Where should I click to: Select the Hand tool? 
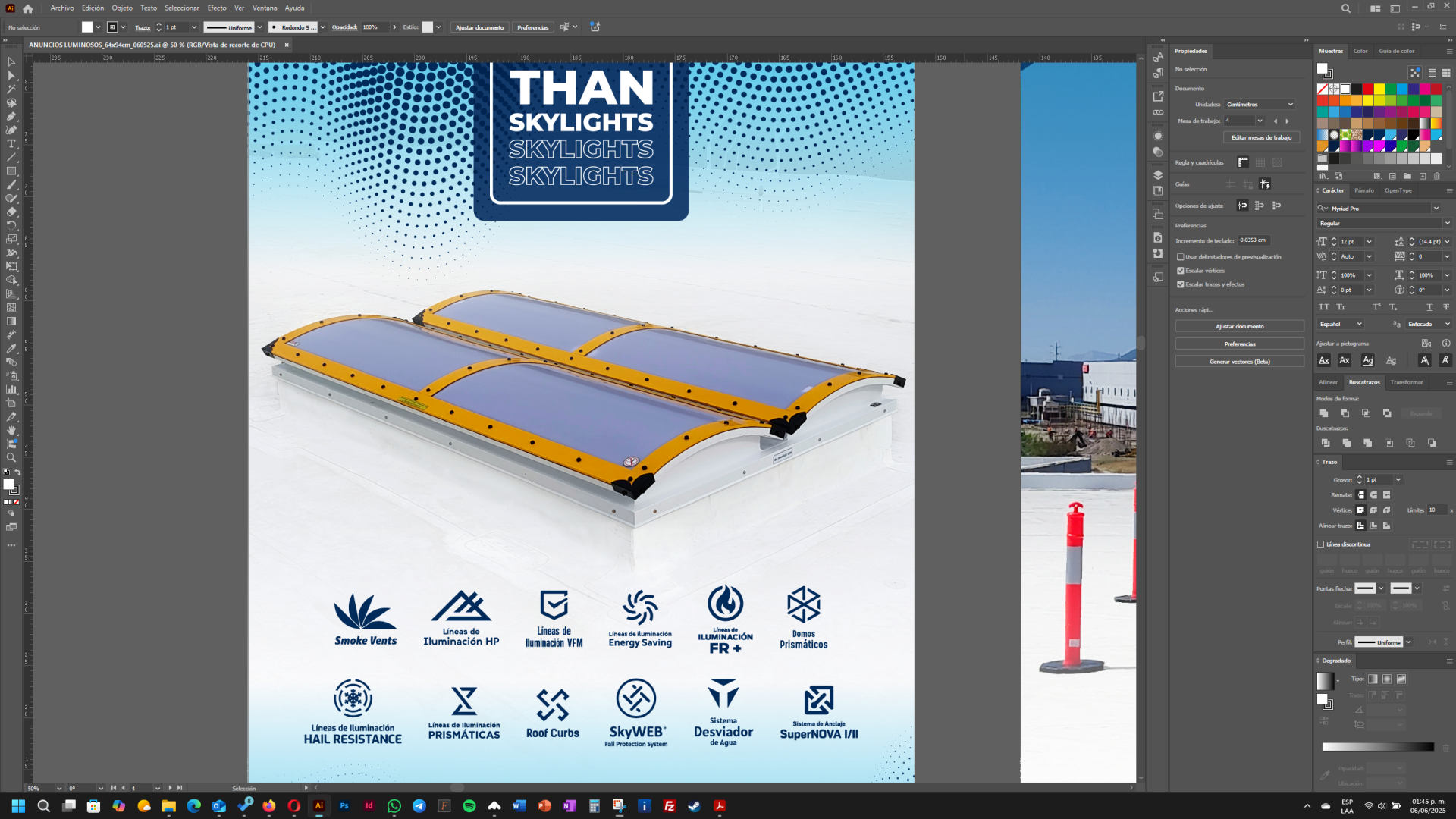pyautogui.click(x=11, y=431)
